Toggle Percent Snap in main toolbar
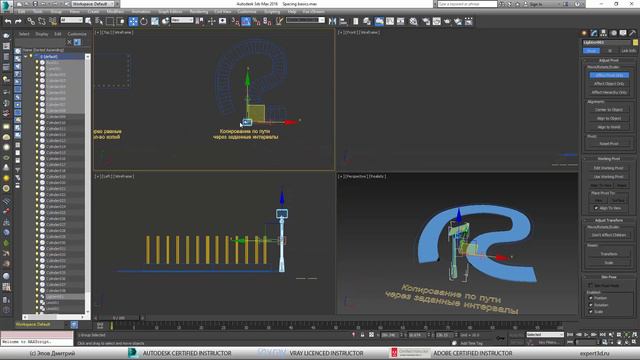Image resolution: width=640 pixels, height=360 pixels. [x=256, y=21]
